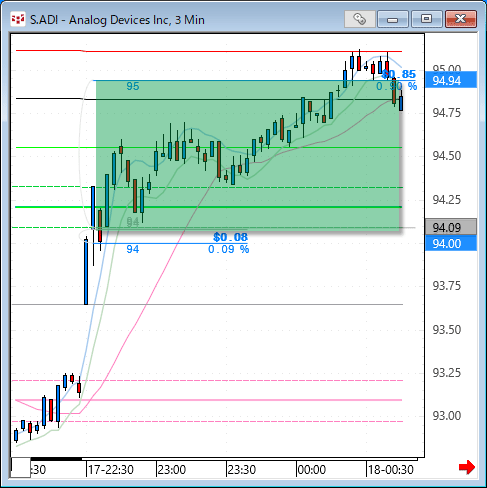487x488 pixels.
Task: Click the chart link icon in title bar
Action: coord(360,19)
